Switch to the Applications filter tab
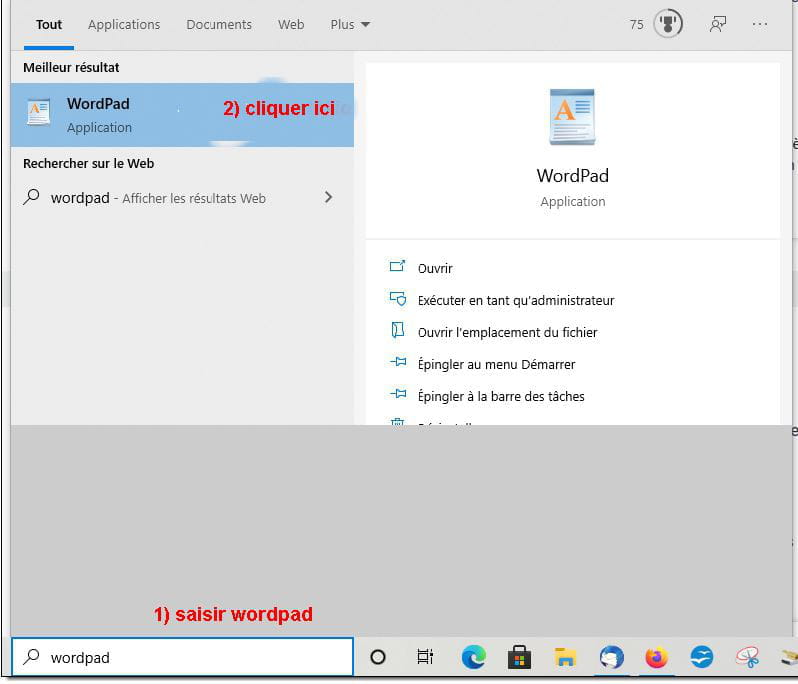Viewport: 798px width, 684px height. (124, 24)
